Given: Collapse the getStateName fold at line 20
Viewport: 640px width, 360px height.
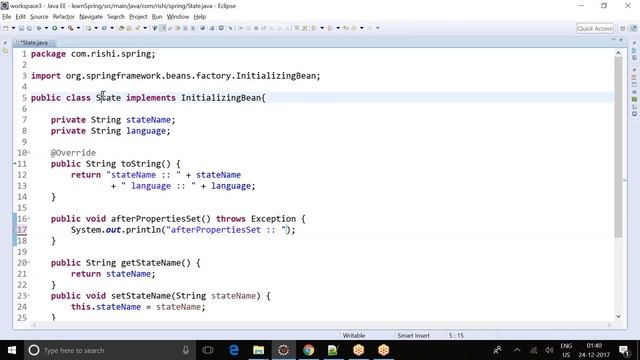Looking at the screenshot, I should pyautogui.click(x=29, y=262).
